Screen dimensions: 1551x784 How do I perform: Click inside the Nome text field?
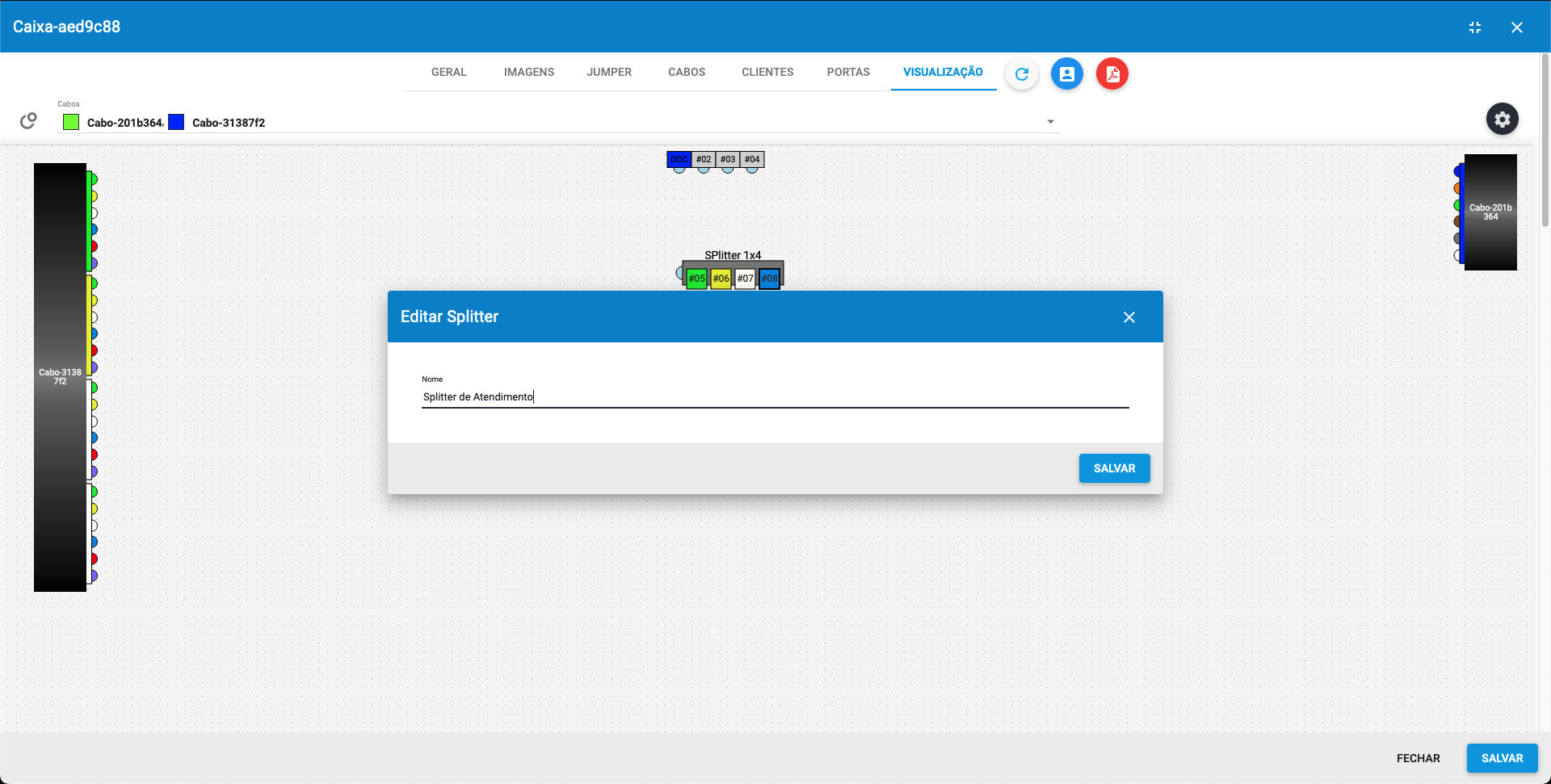pyautogui.click(x=775, y=396)
